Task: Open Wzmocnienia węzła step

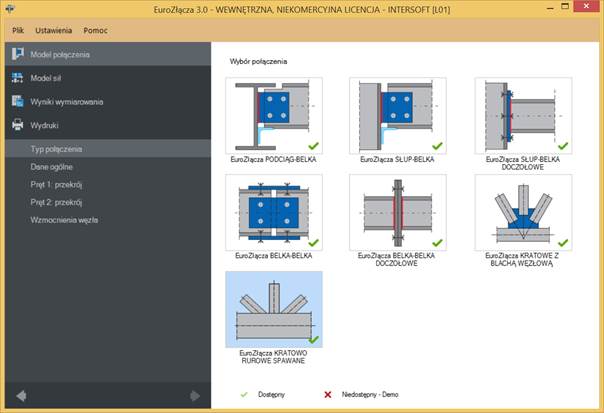Action: (108, 220)
